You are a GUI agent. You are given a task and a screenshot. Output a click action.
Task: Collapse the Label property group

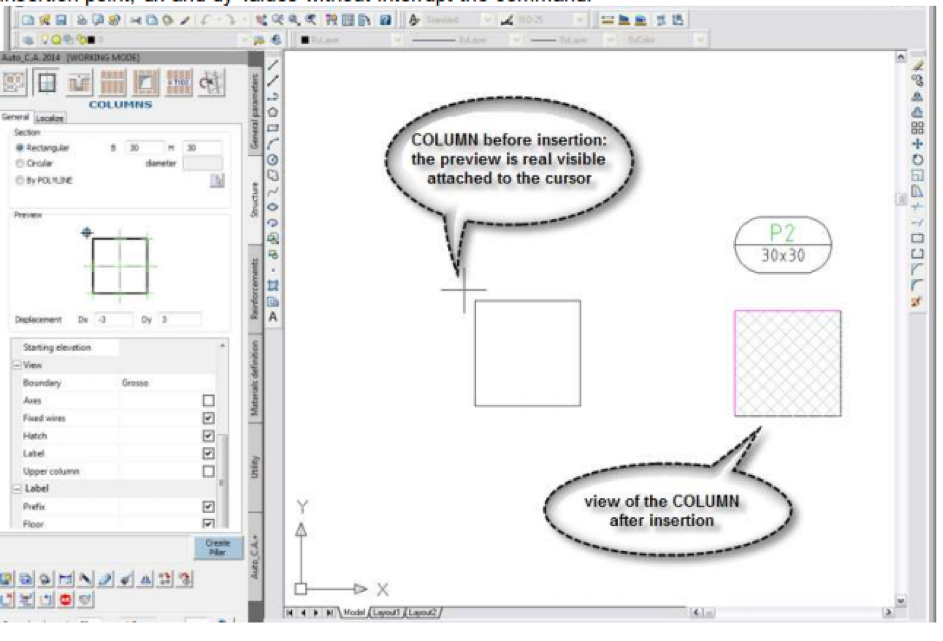[16, 489]
